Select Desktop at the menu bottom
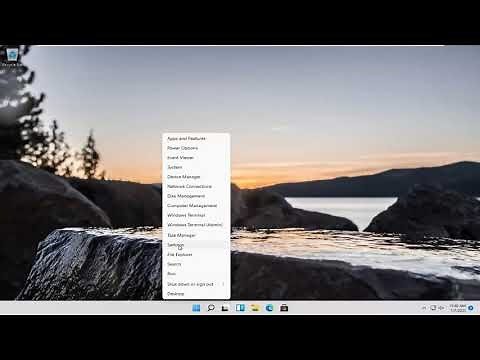The width and height of the screenshot is (480, 360). click(x=196, y=294)
